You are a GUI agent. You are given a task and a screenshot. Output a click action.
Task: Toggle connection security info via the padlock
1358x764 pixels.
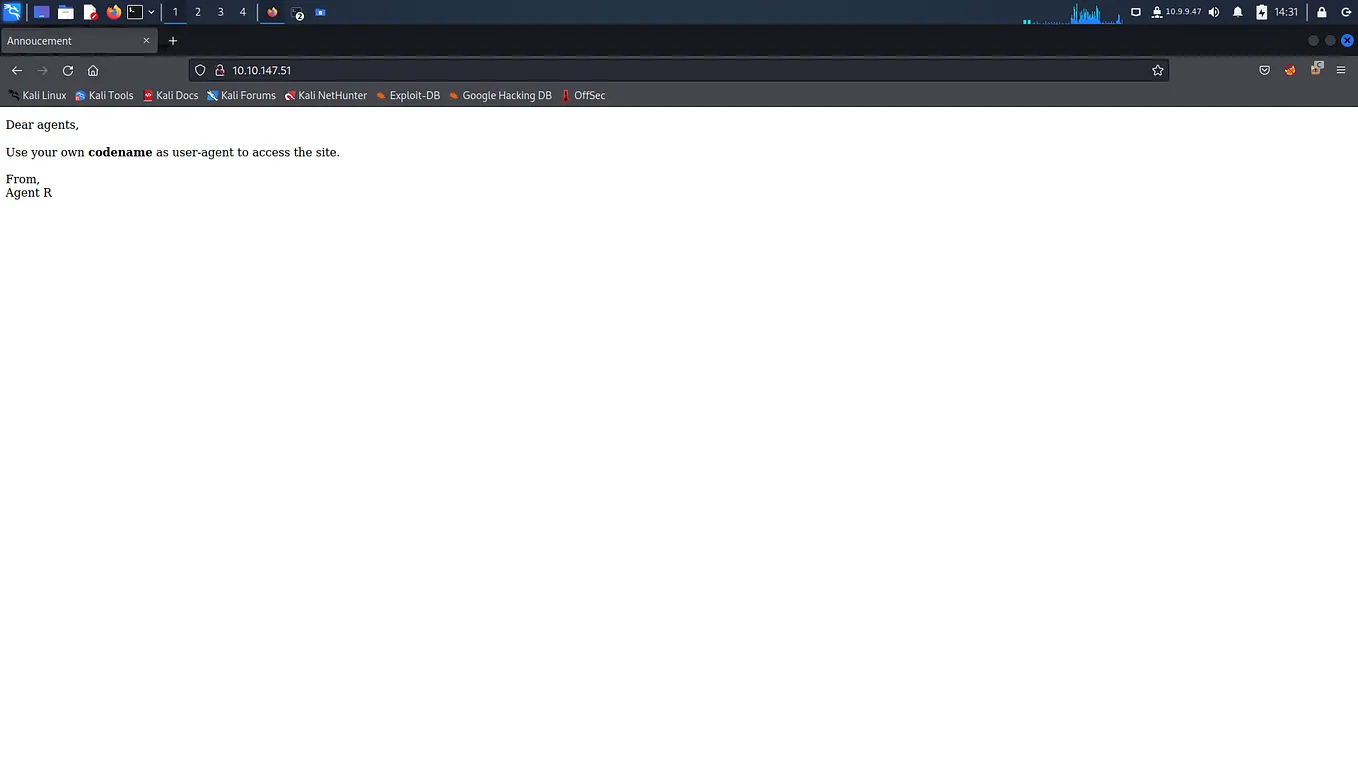pyautogui.click(x=219, y=70)
